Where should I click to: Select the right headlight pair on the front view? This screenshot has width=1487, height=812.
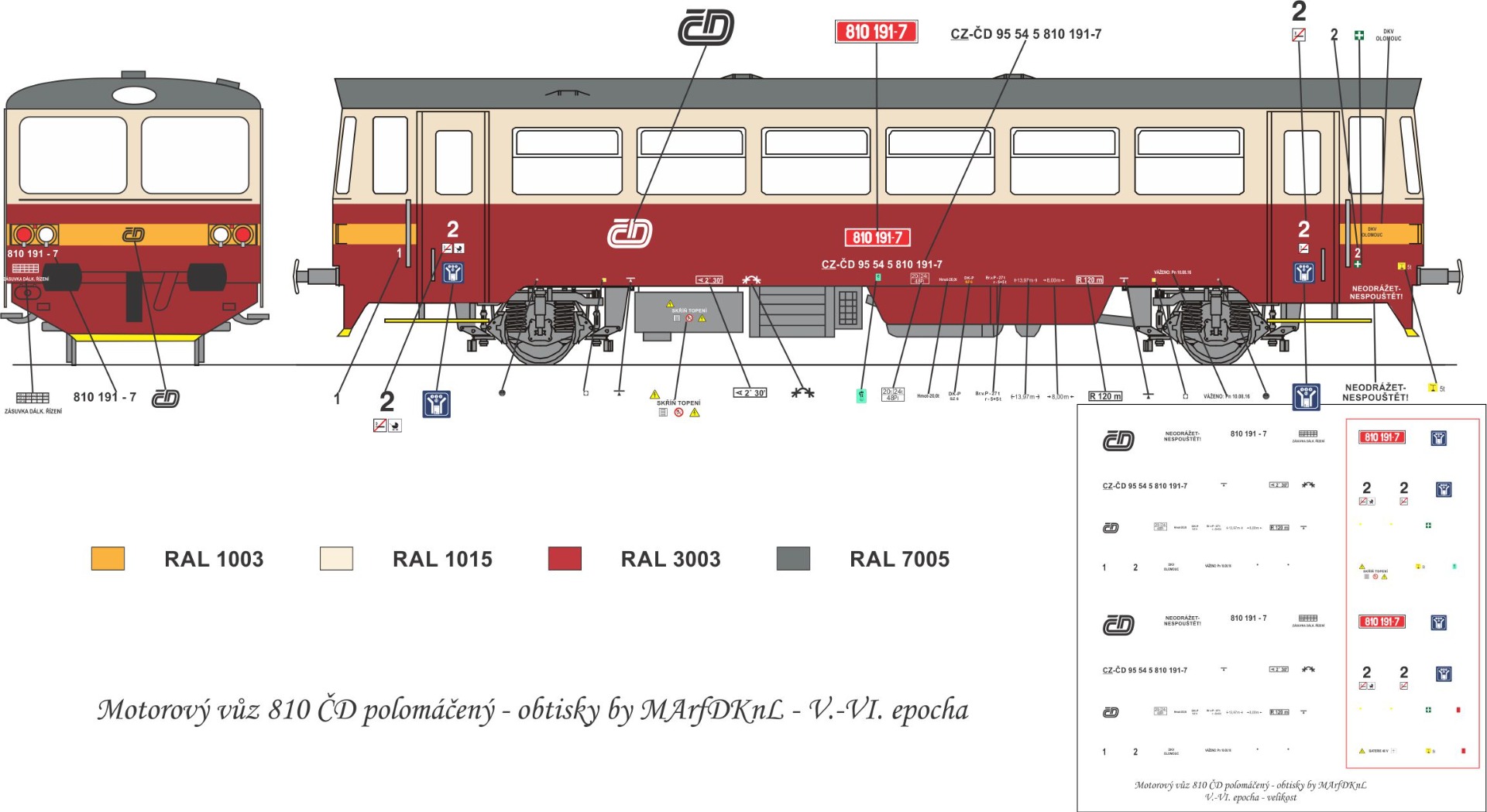(232, 235)
